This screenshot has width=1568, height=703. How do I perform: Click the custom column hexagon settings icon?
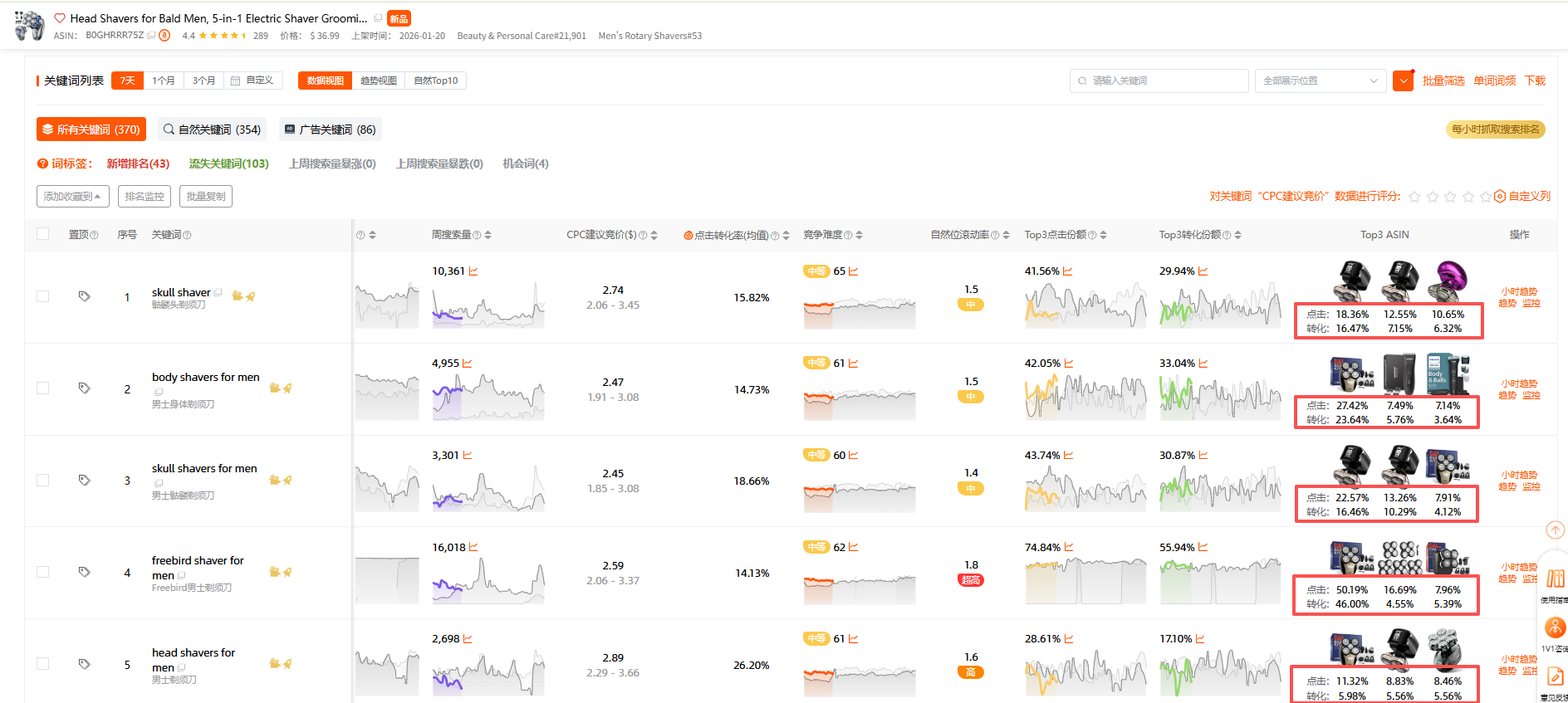(1500, 197)
